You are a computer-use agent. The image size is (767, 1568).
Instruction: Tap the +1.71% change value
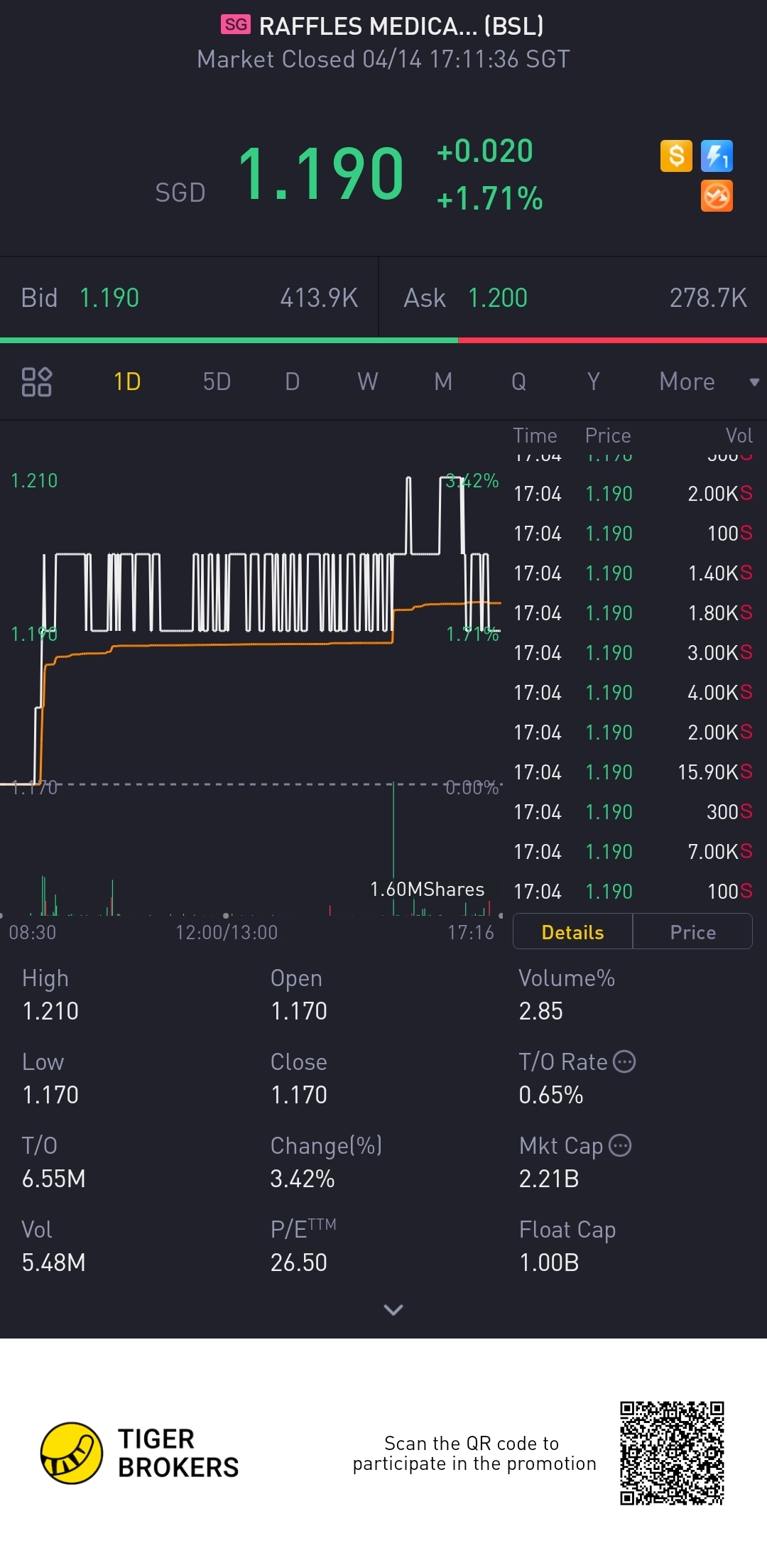489,198
